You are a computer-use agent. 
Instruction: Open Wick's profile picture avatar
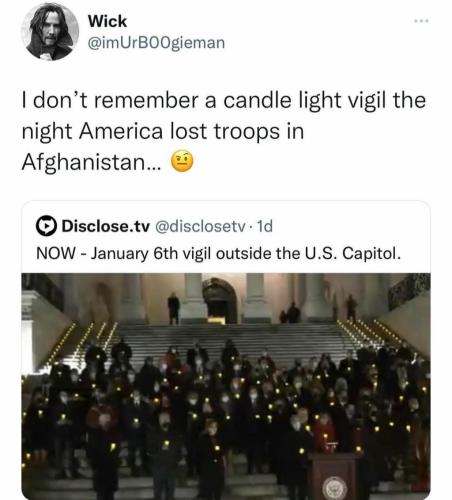(x=50, y=32)
